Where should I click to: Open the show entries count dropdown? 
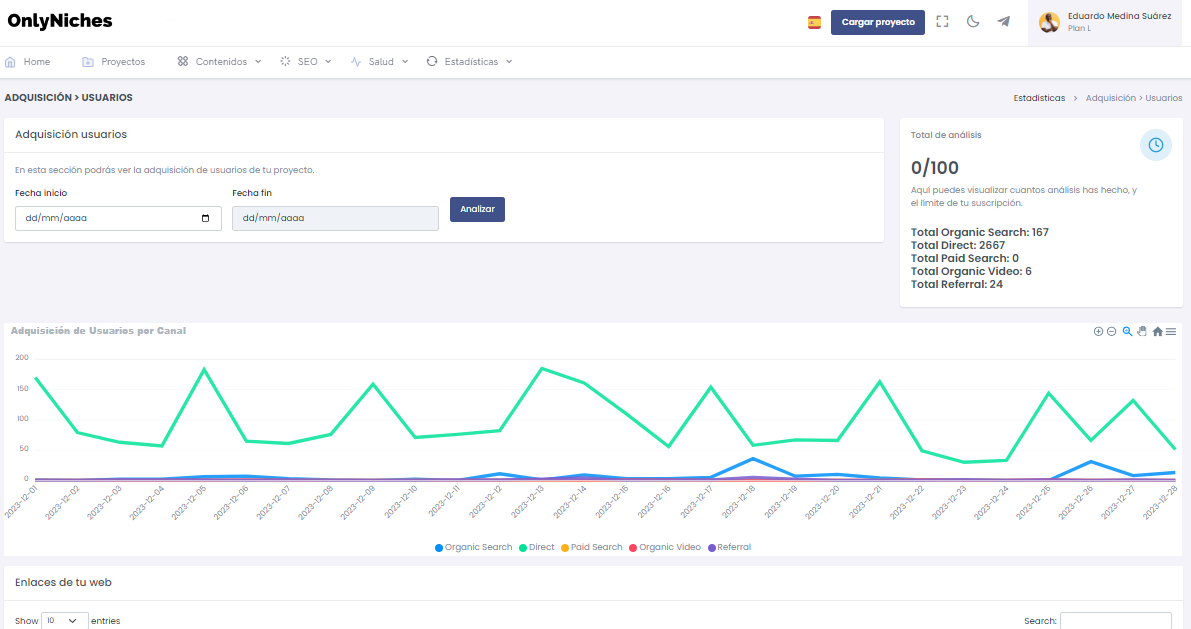(64, 621)
